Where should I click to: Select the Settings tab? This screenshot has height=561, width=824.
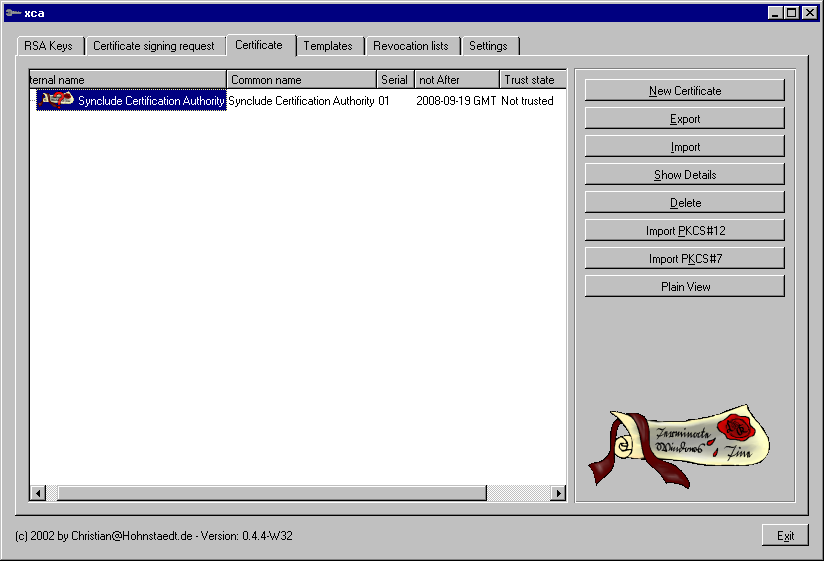coord(488,46)
